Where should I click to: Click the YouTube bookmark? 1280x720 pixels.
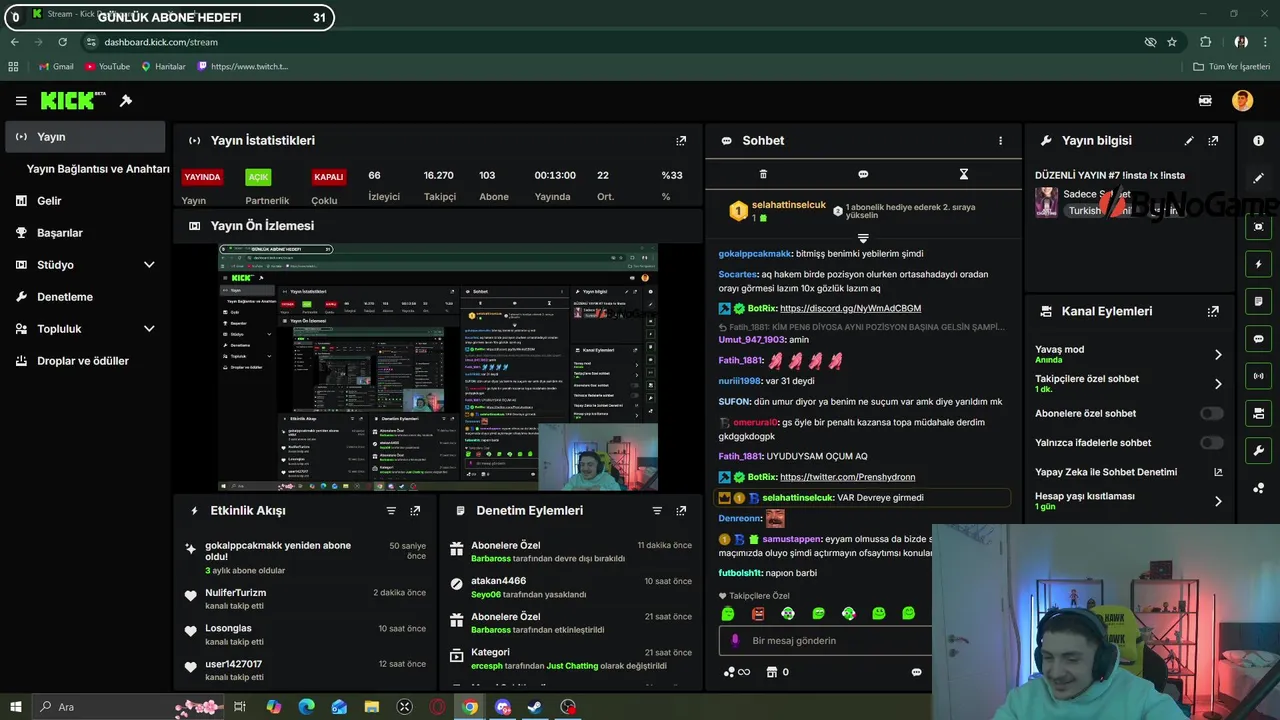point(107,66)
